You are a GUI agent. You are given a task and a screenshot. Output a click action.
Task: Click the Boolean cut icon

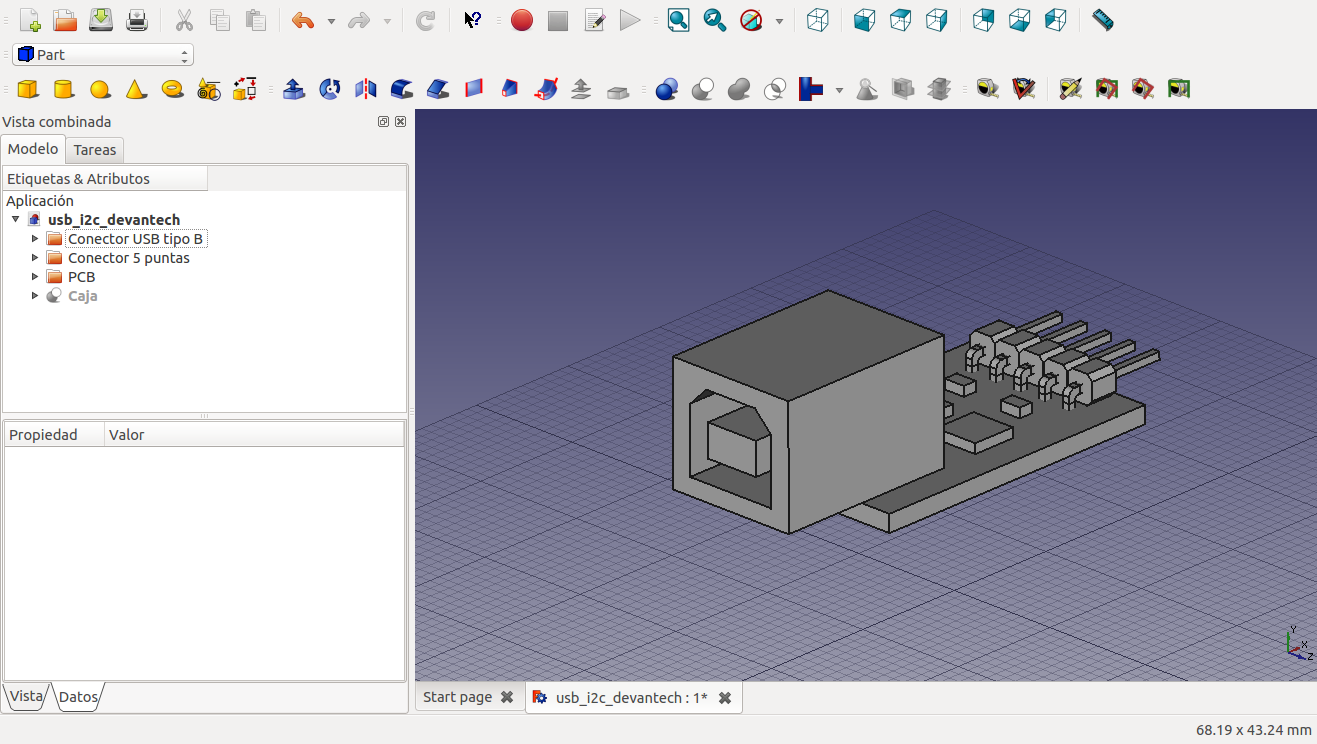coord(703,90)
